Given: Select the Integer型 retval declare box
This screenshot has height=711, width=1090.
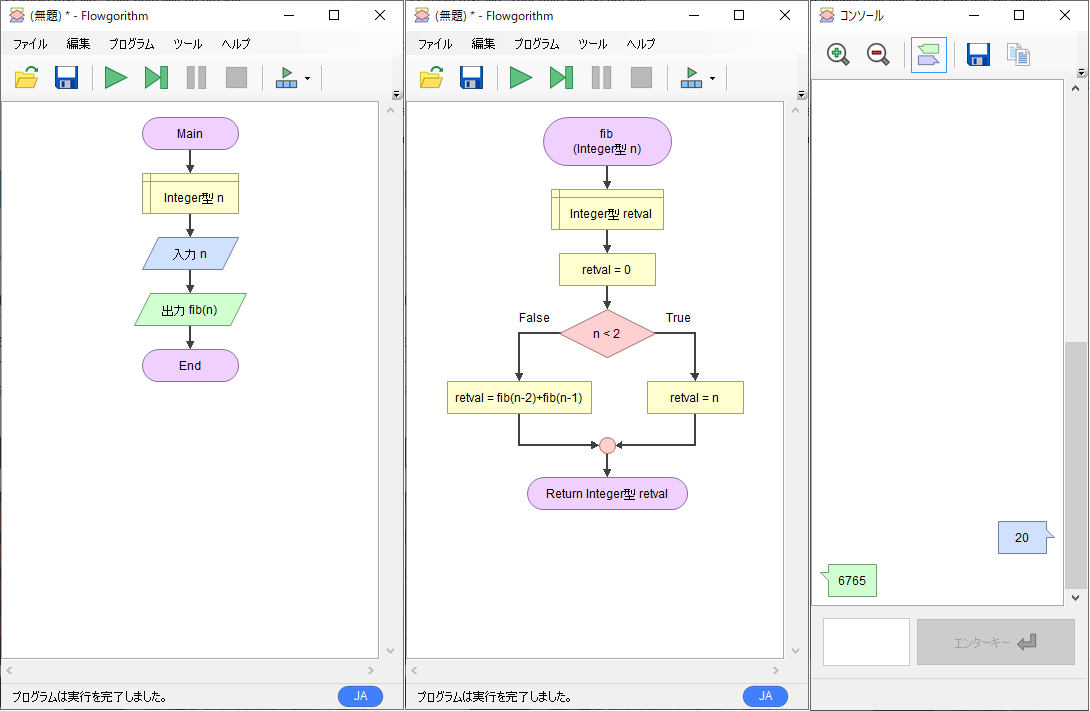Looking at the screenshot, I should coord(608,209).
